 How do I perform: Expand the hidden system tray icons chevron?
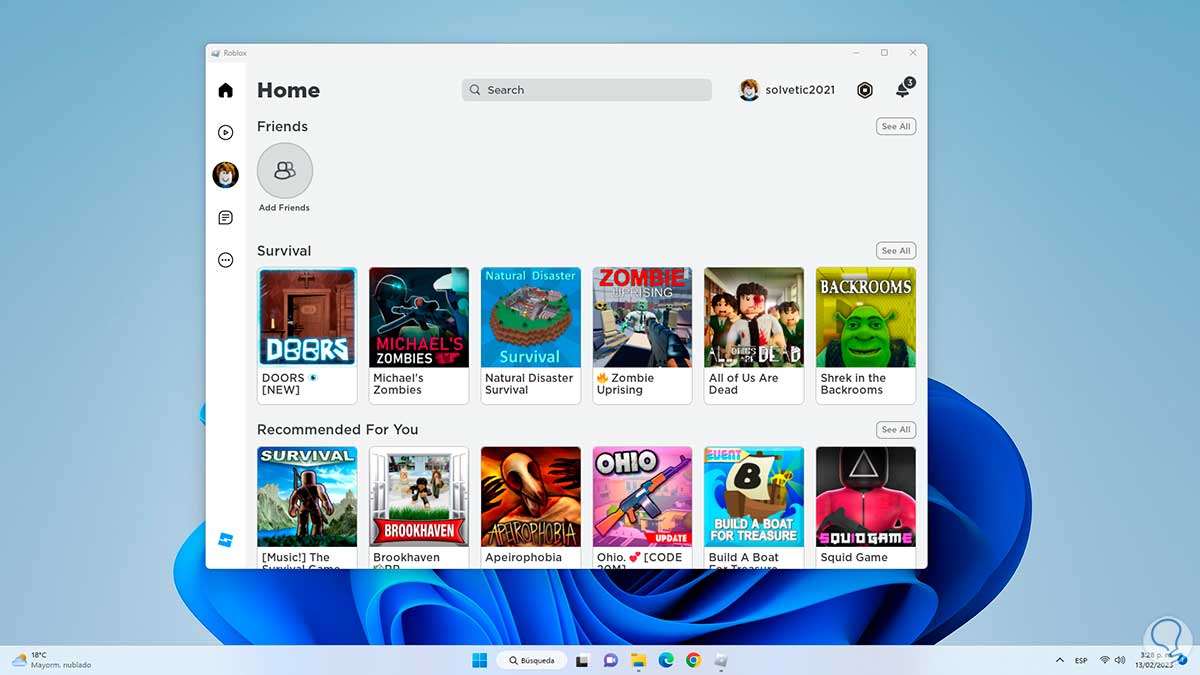click(1060, 660)
